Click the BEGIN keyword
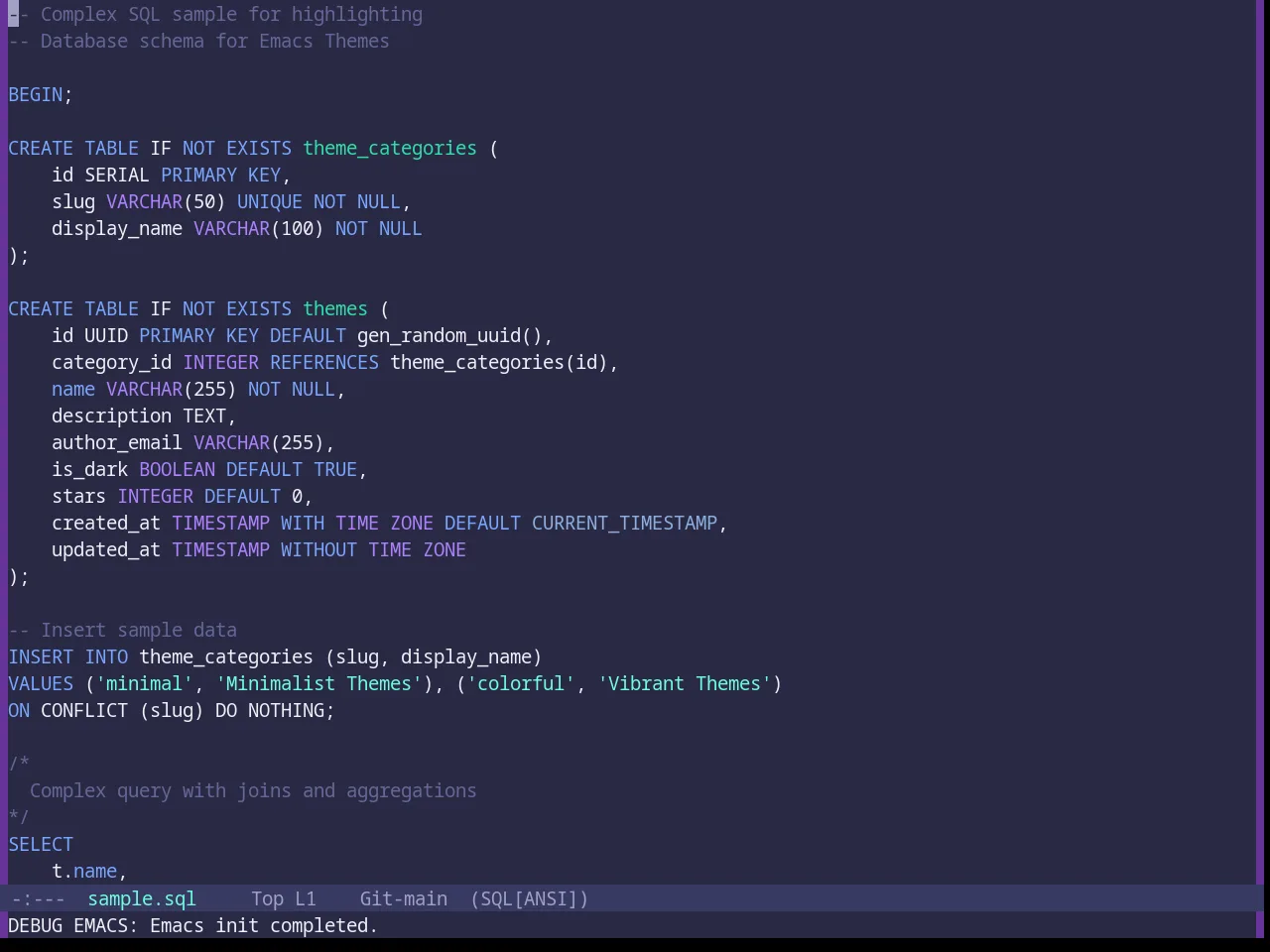Image resolution: width=1270 pixels, height=952 pixels. click(36, 94)
